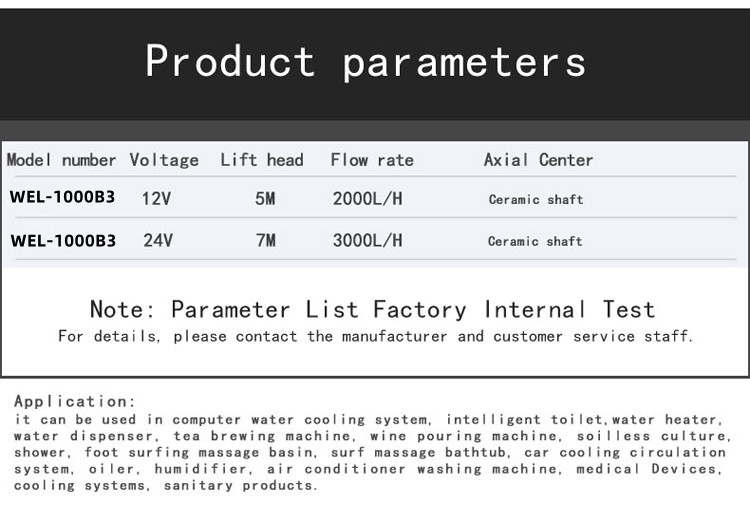Click the Note: Parameter List Factory Internal Test line
The width and height of the screenshot is (750, 522).
(x=373, y=310)
